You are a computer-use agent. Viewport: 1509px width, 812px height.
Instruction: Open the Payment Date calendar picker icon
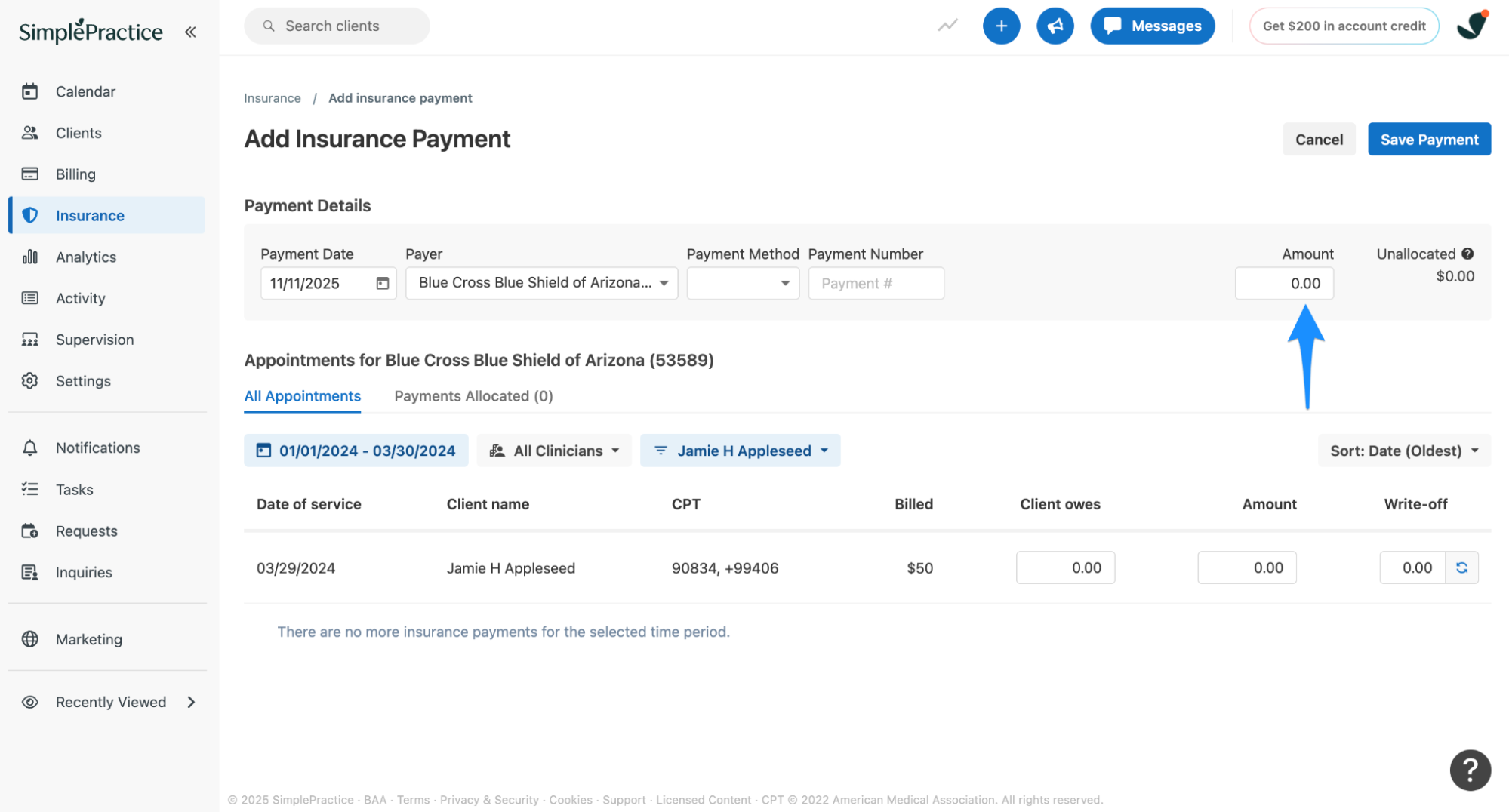click(x=383, y=283)
